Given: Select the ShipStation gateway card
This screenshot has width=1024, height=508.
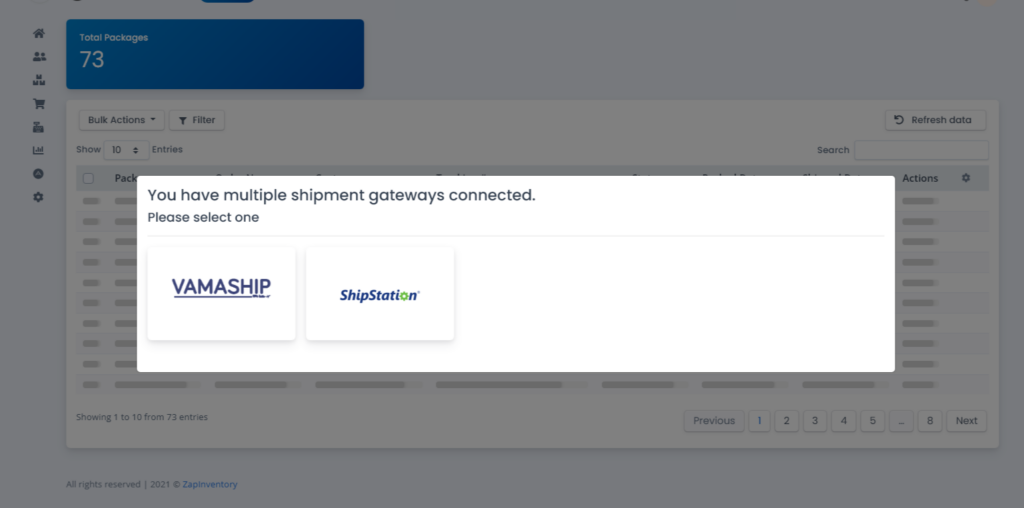Looking at the screenshot, I should 380,293.
